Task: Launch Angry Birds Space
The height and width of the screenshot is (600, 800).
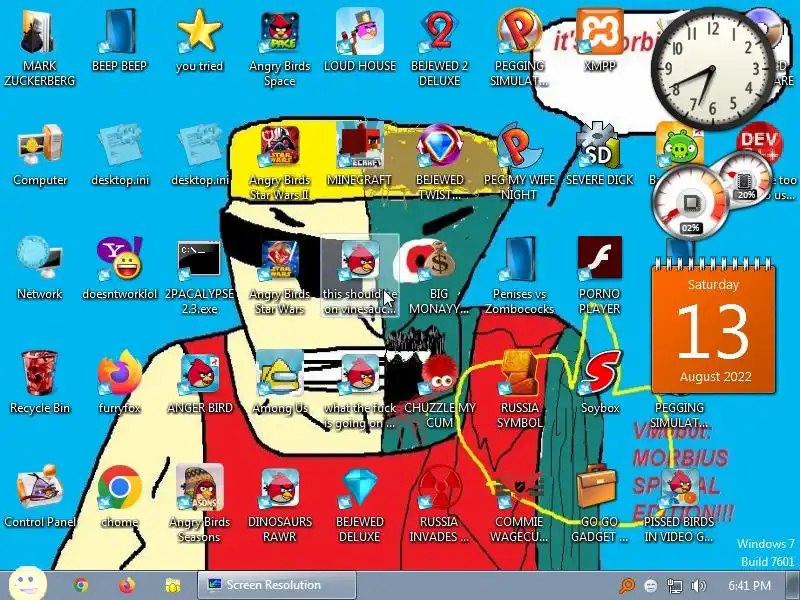Action: coord(280,47)
